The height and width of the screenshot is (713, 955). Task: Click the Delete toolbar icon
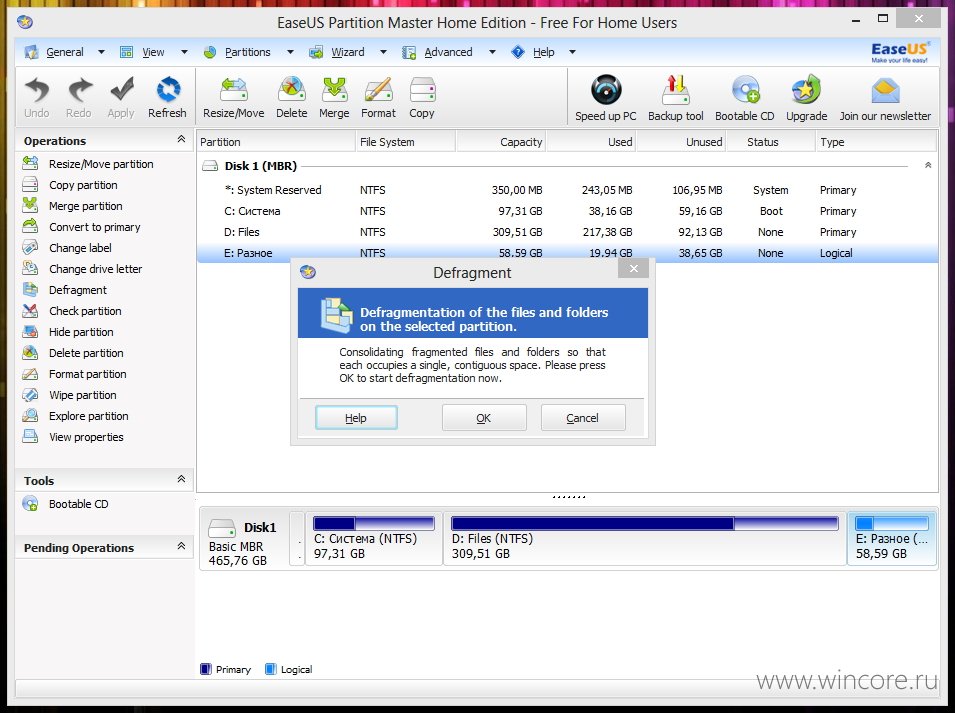point(292,97)
